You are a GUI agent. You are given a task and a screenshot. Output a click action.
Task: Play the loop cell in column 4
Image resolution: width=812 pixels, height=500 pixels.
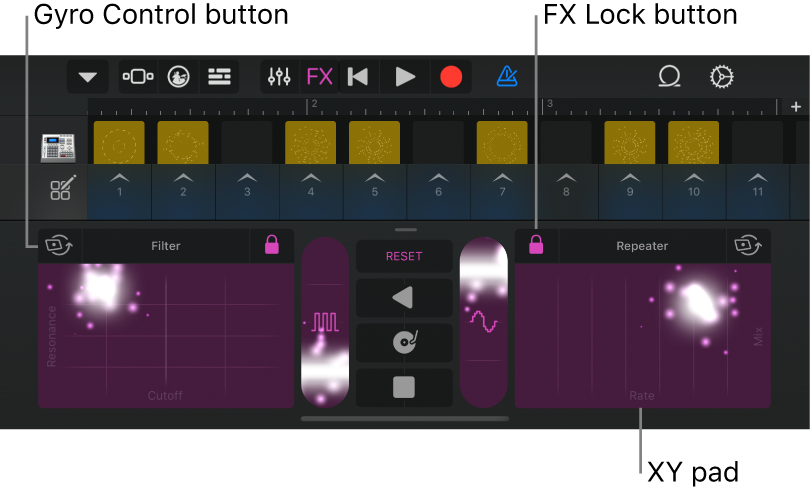pyautogui.click(x=311, y=143)
